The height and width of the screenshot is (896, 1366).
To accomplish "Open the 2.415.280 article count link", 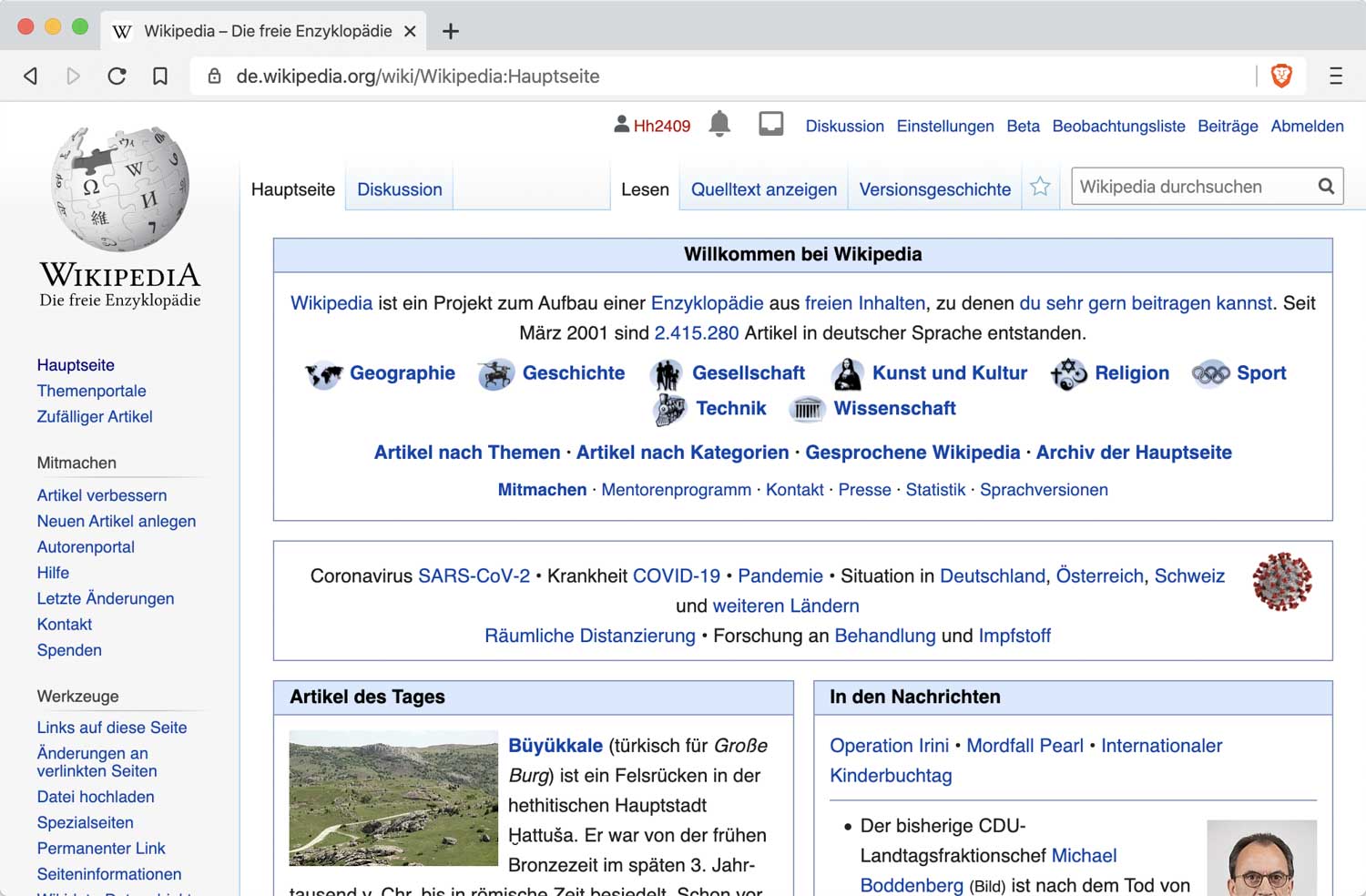I will click(697, 333).
